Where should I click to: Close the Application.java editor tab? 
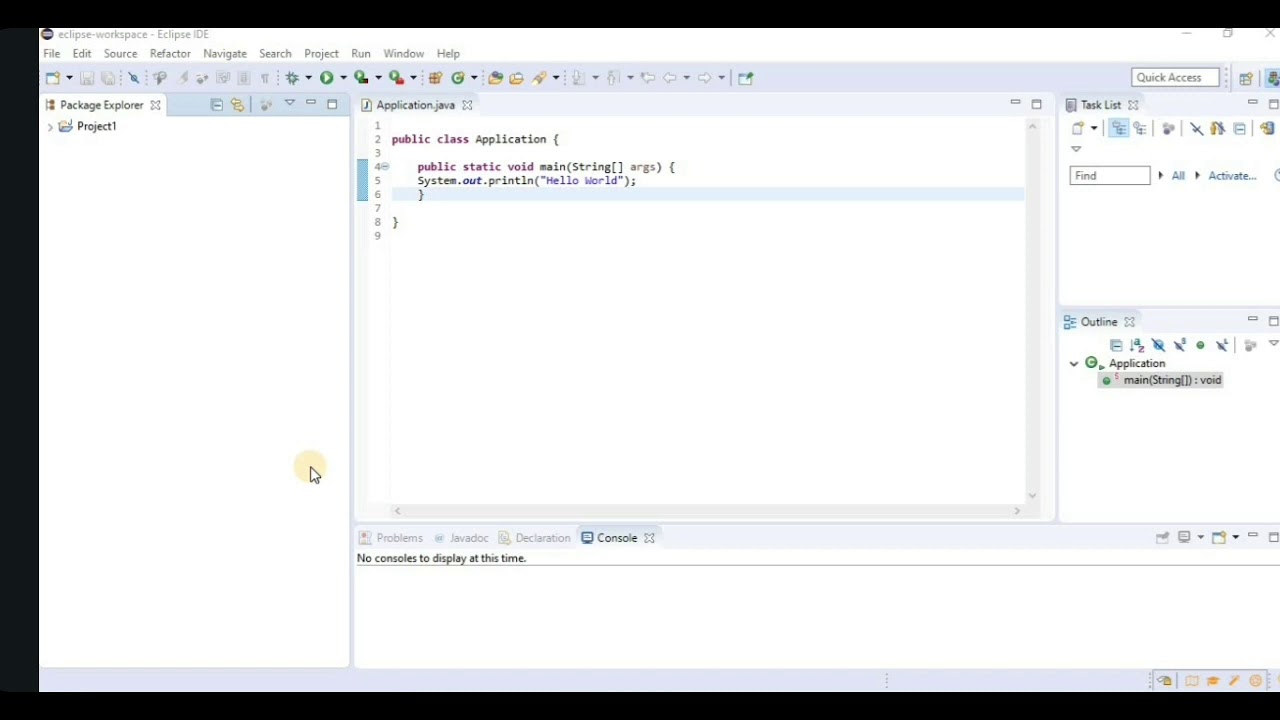coord(467,105)
